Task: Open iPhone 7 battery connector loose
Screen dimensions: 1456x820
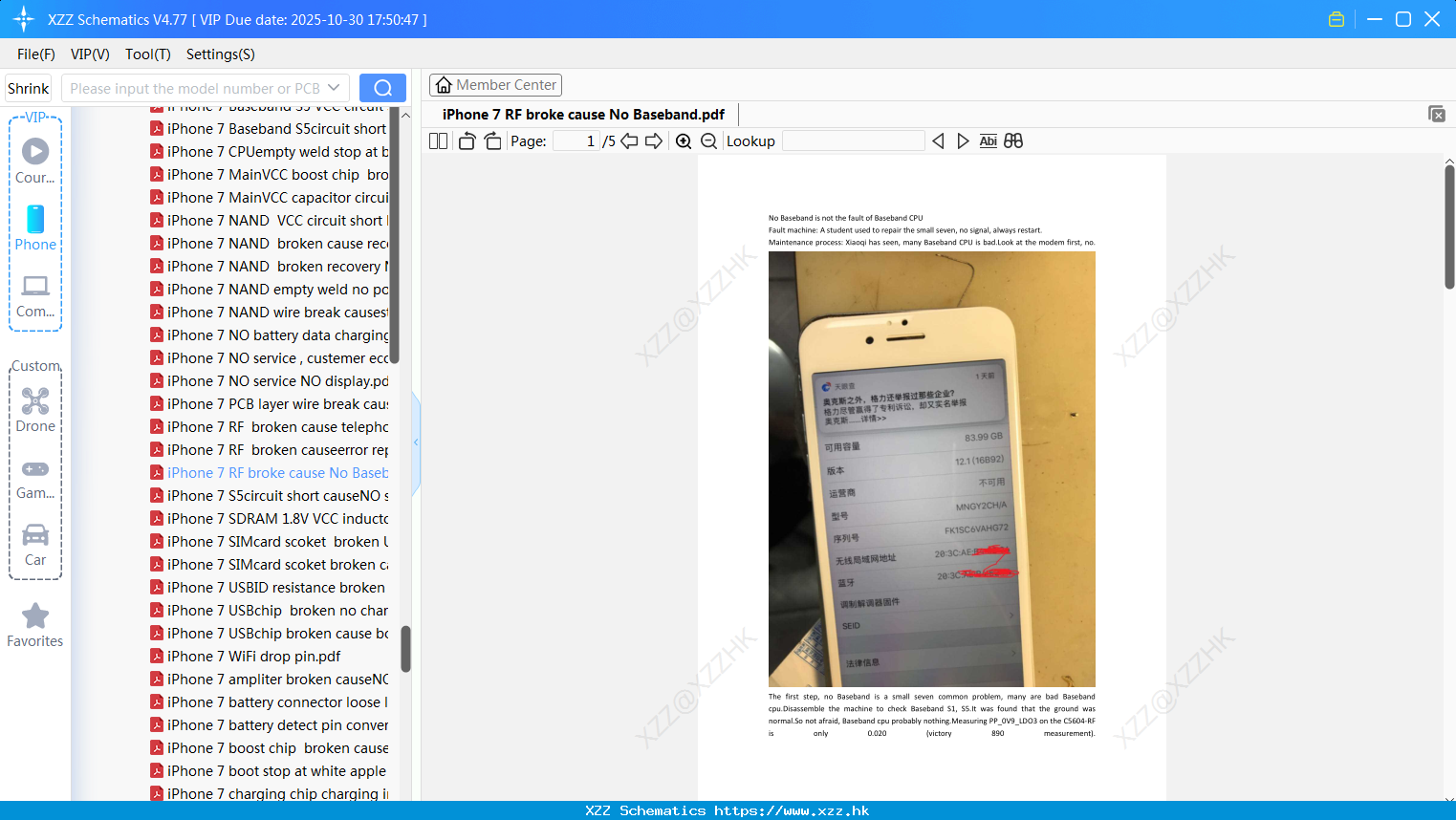Action: (x=270, y=702)
